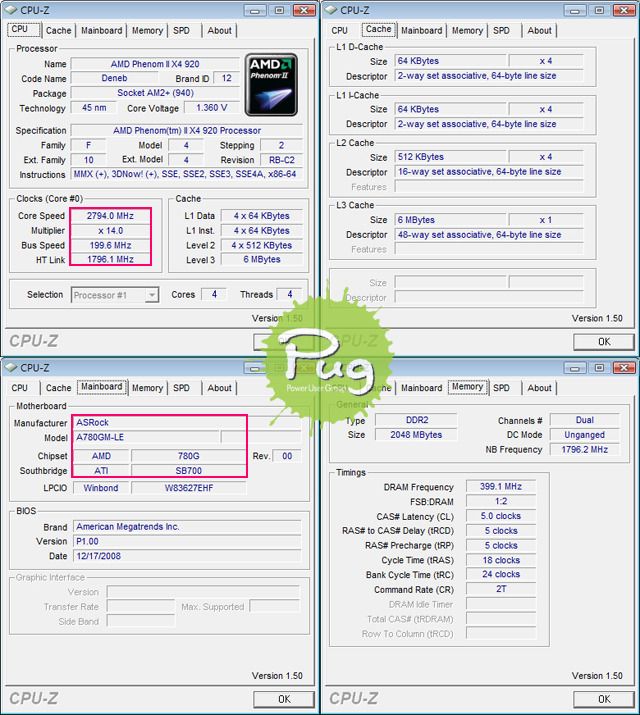The height and width of the screenshot is (715, 640).
Task: Open SPD tab in the Cache window
Action: tap(501, 31)
